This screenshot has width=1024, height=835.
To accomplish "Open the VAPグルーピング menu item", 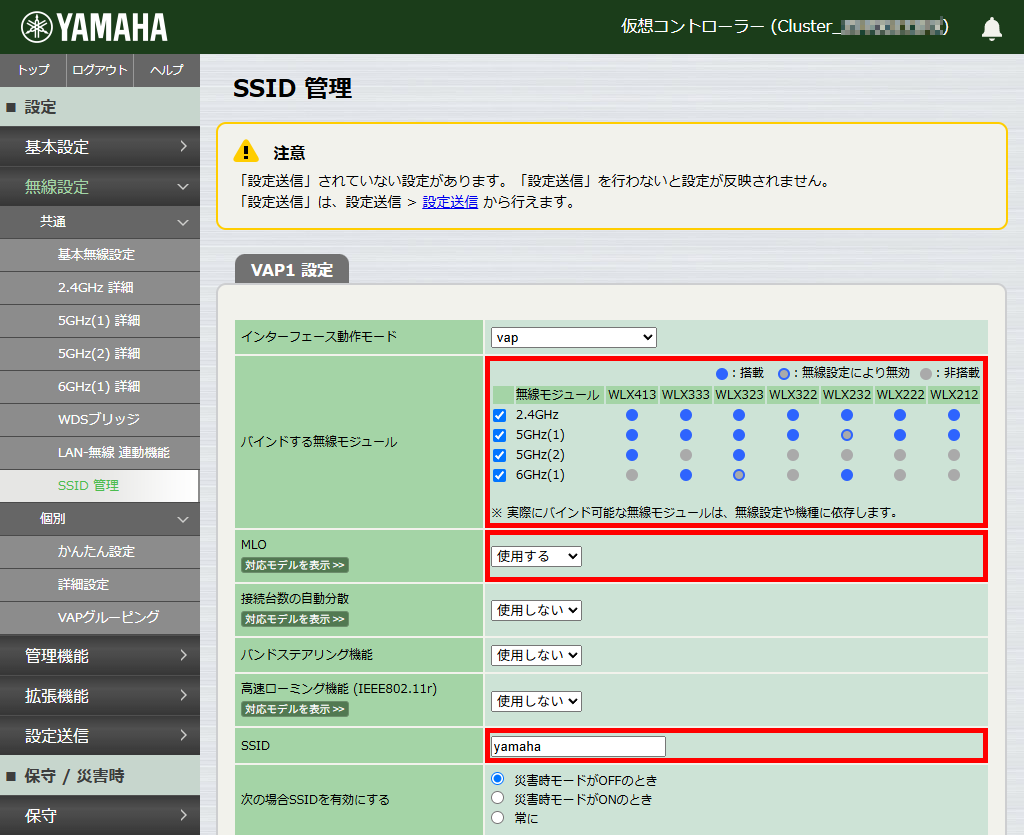I will [100, 618].
